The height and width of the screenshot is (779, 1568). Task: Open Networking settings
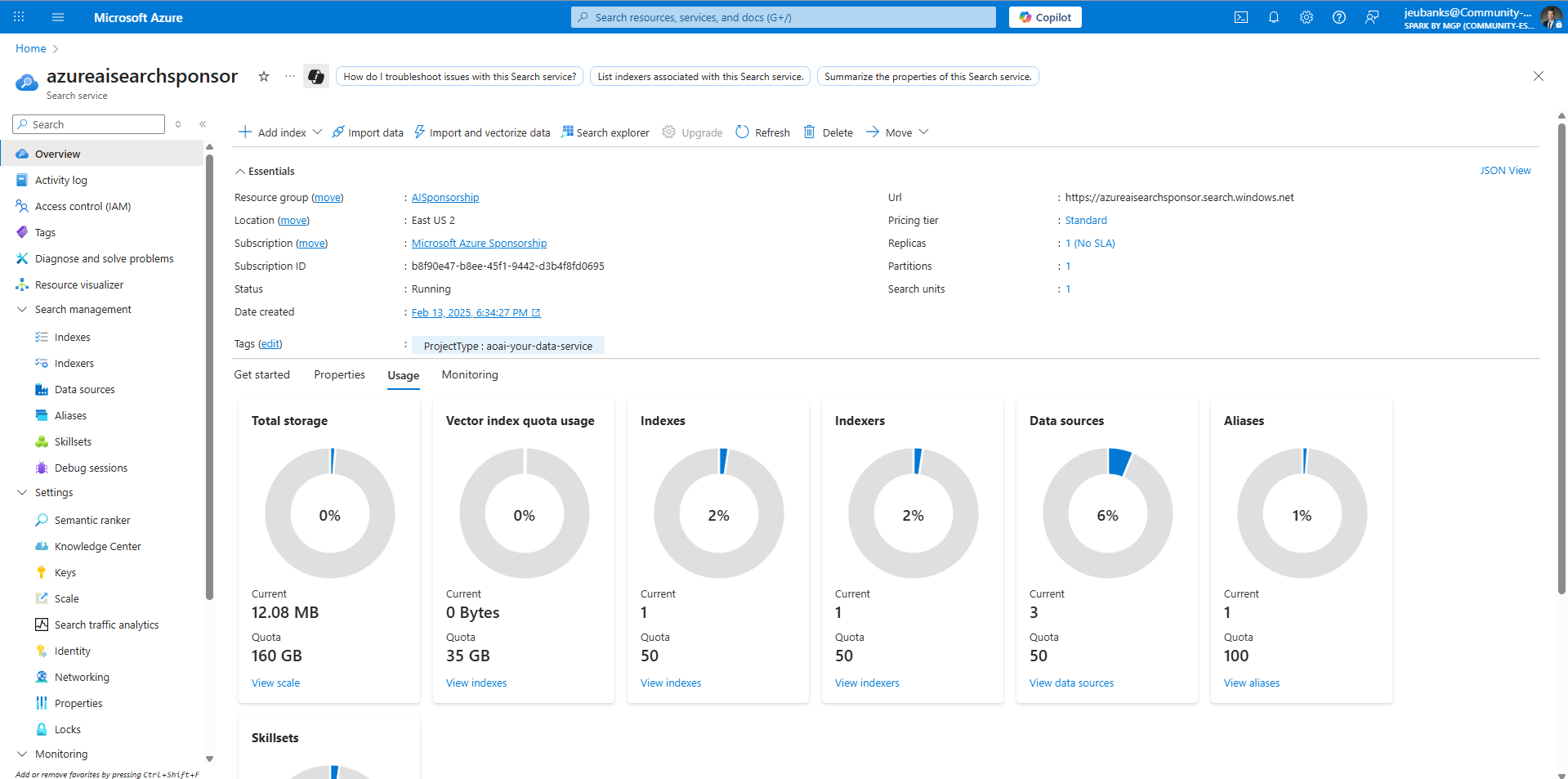click(82, 677)
